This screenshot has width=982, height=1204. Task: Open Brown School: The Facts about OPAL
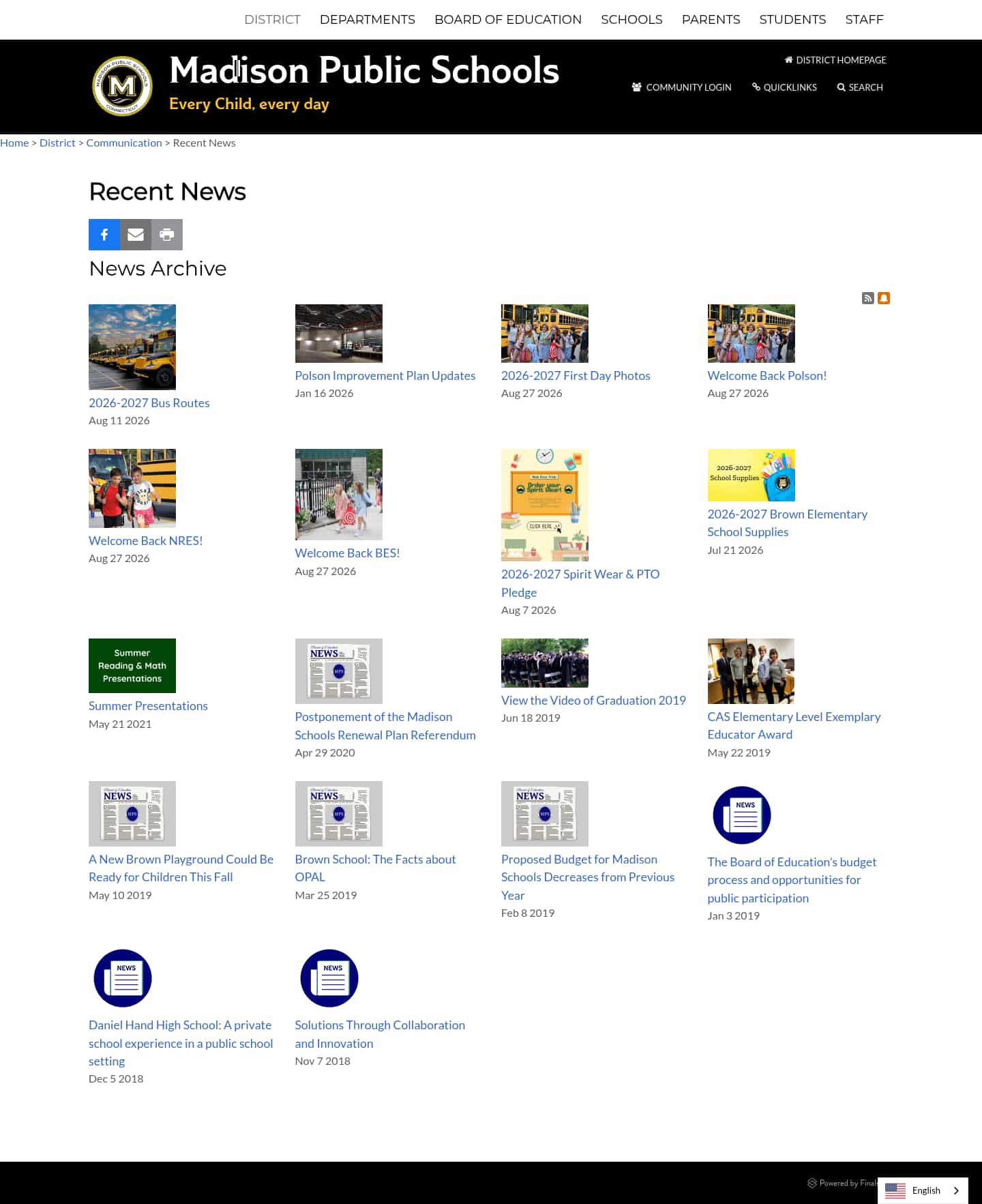point(375,868)
